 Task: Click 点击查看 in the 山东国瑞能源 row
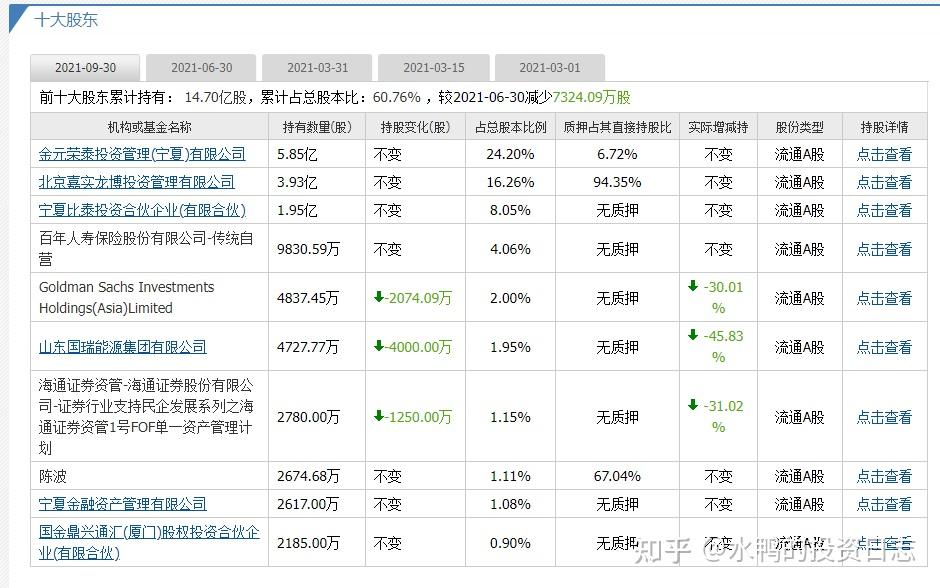[884, 347]
